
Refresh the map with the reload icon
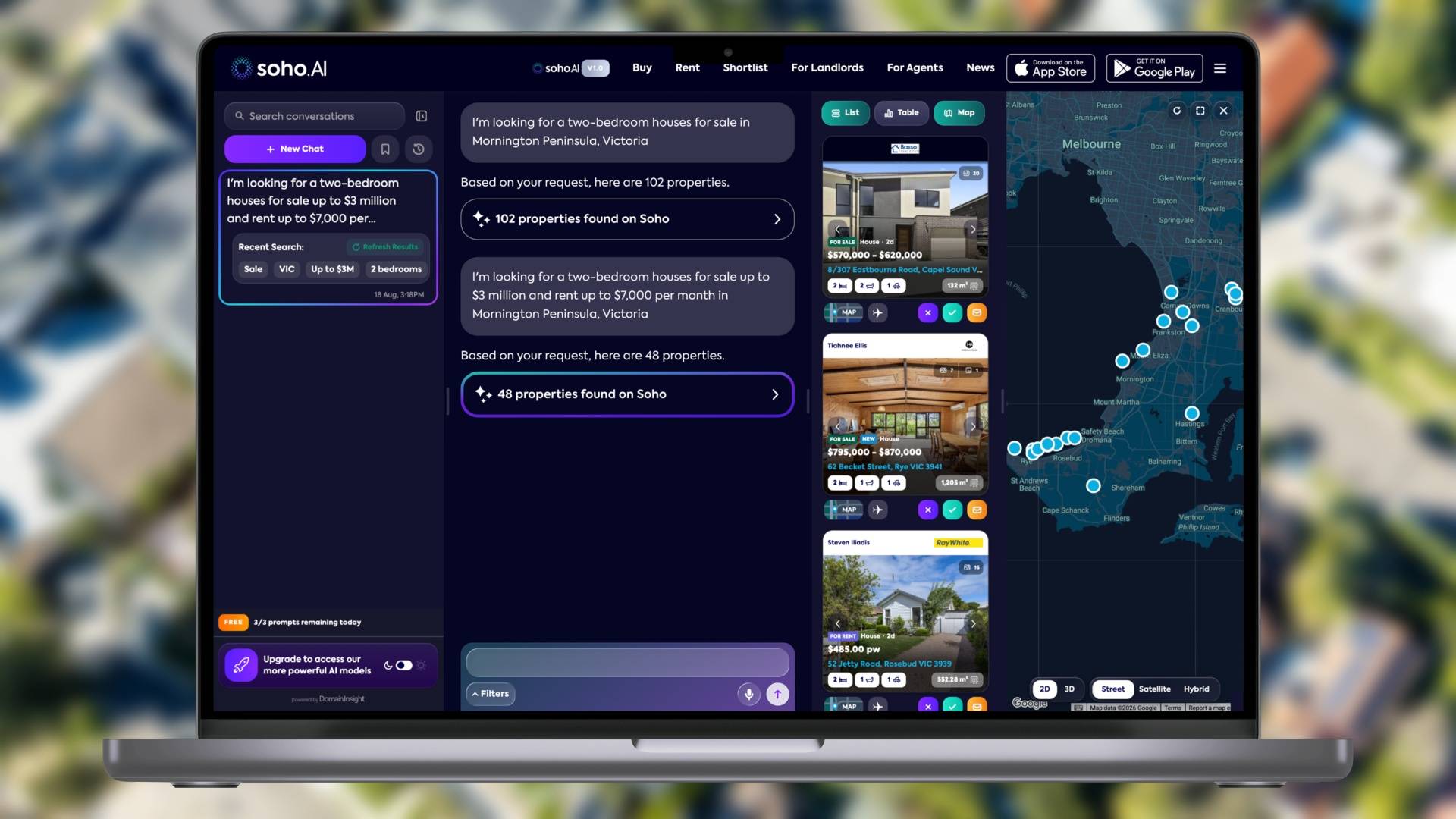pos(1177,111)
